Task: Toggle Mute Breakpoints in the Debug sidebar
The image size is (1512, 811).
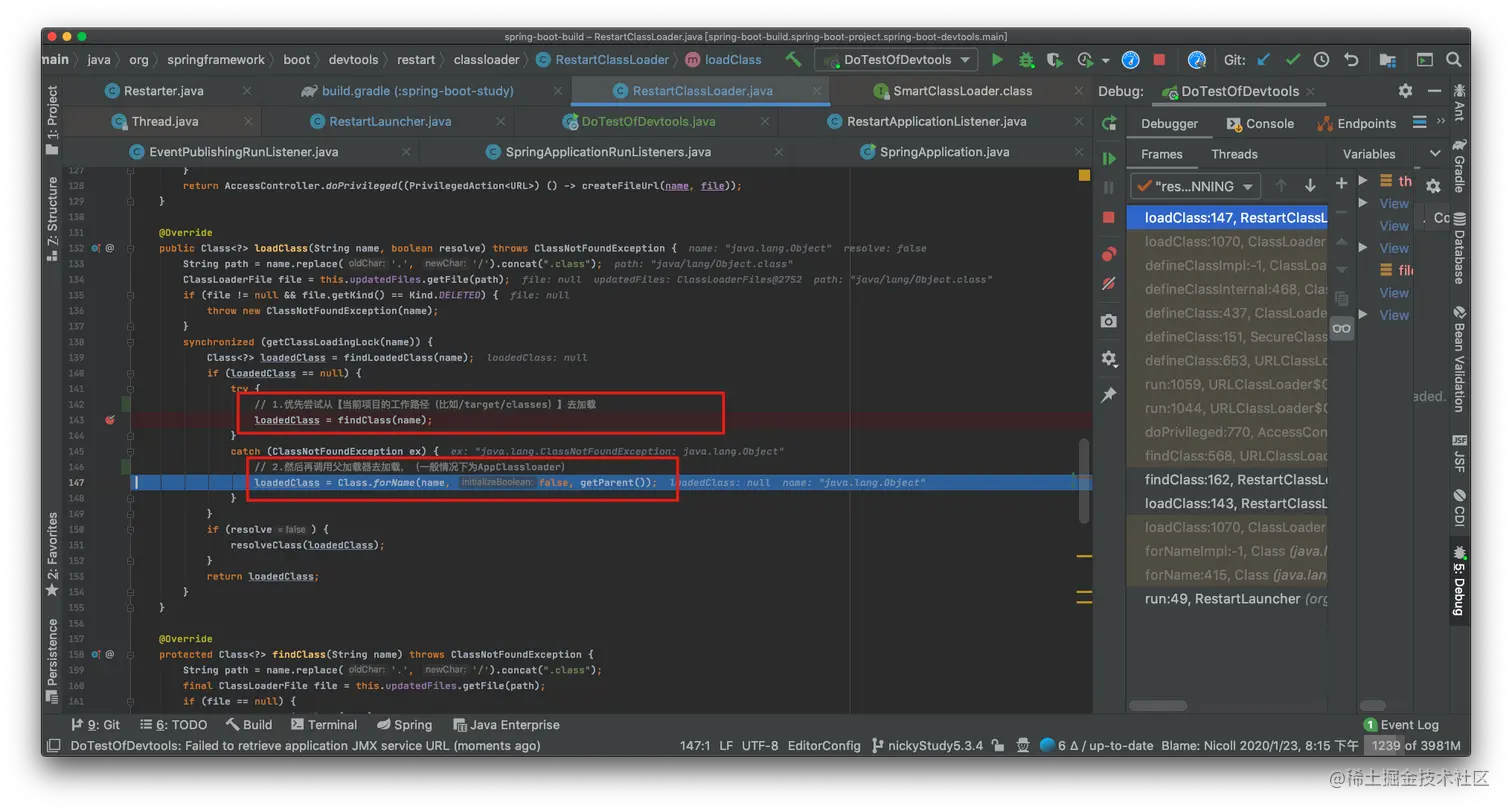Action: (1109, 284)
